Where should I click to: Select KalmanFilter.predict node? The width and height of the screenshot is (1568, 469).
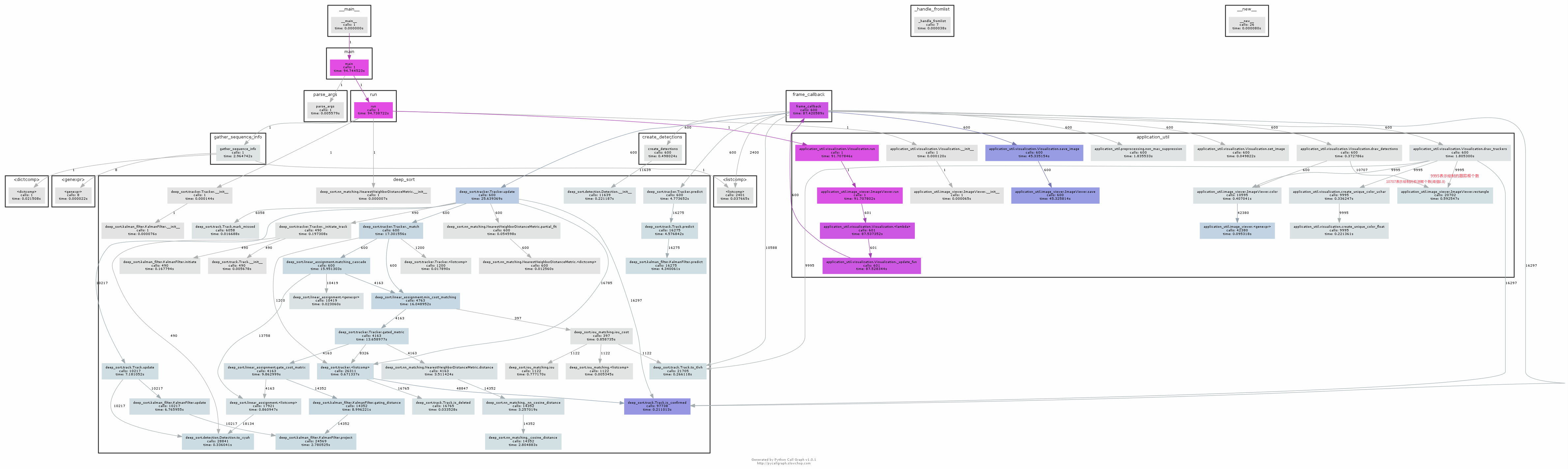coord(666,266)
